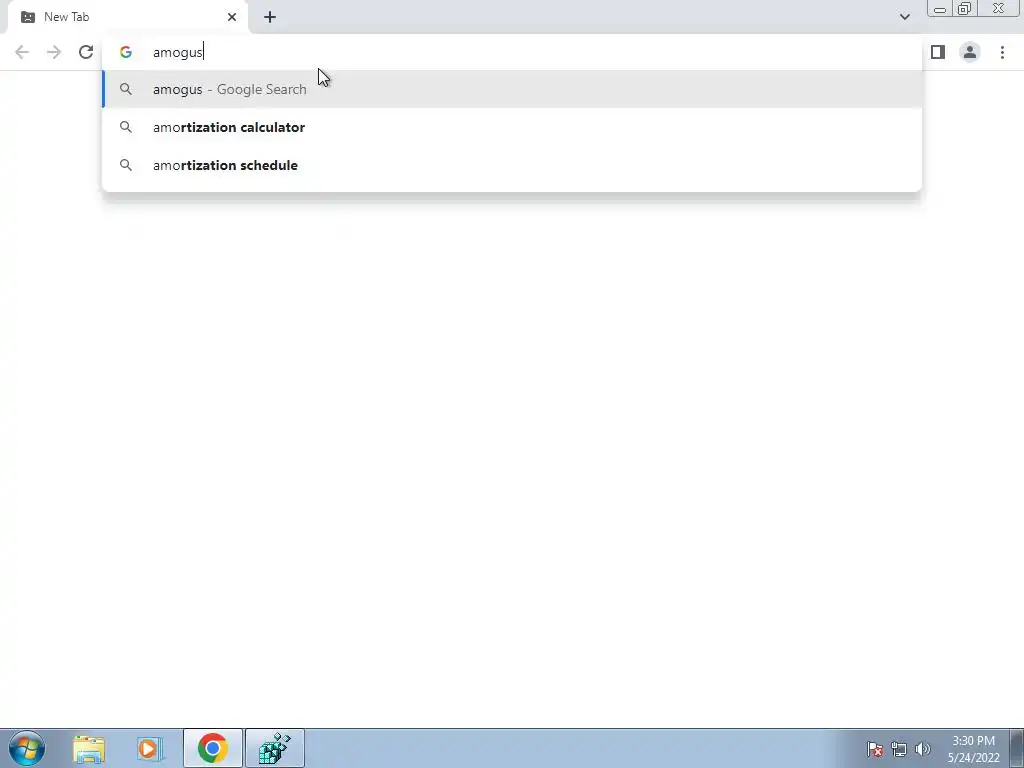1024x768 pixels.
Task: Click into address bar text 'amogus'
Action: (x=178, y=52)
